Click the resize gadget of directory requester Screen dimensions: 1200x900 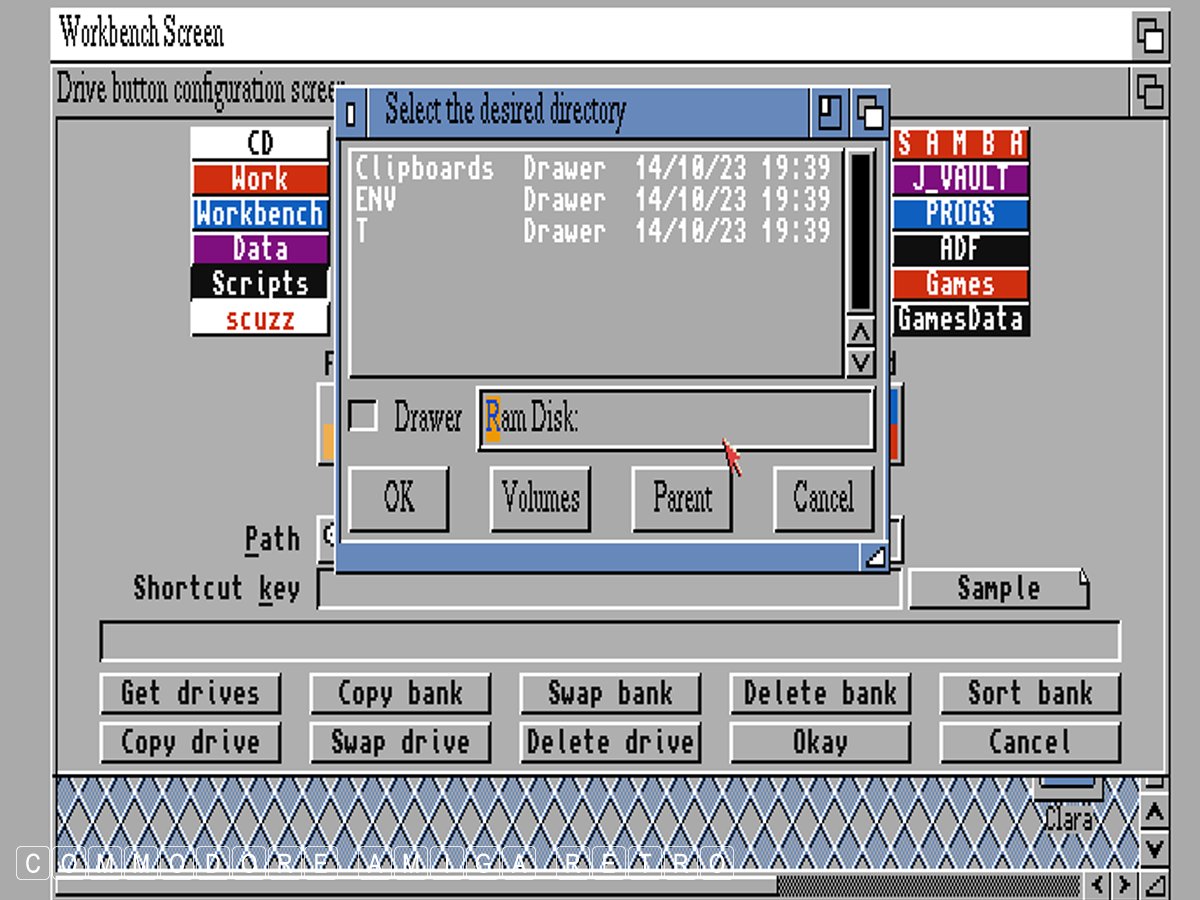[873, 557]
